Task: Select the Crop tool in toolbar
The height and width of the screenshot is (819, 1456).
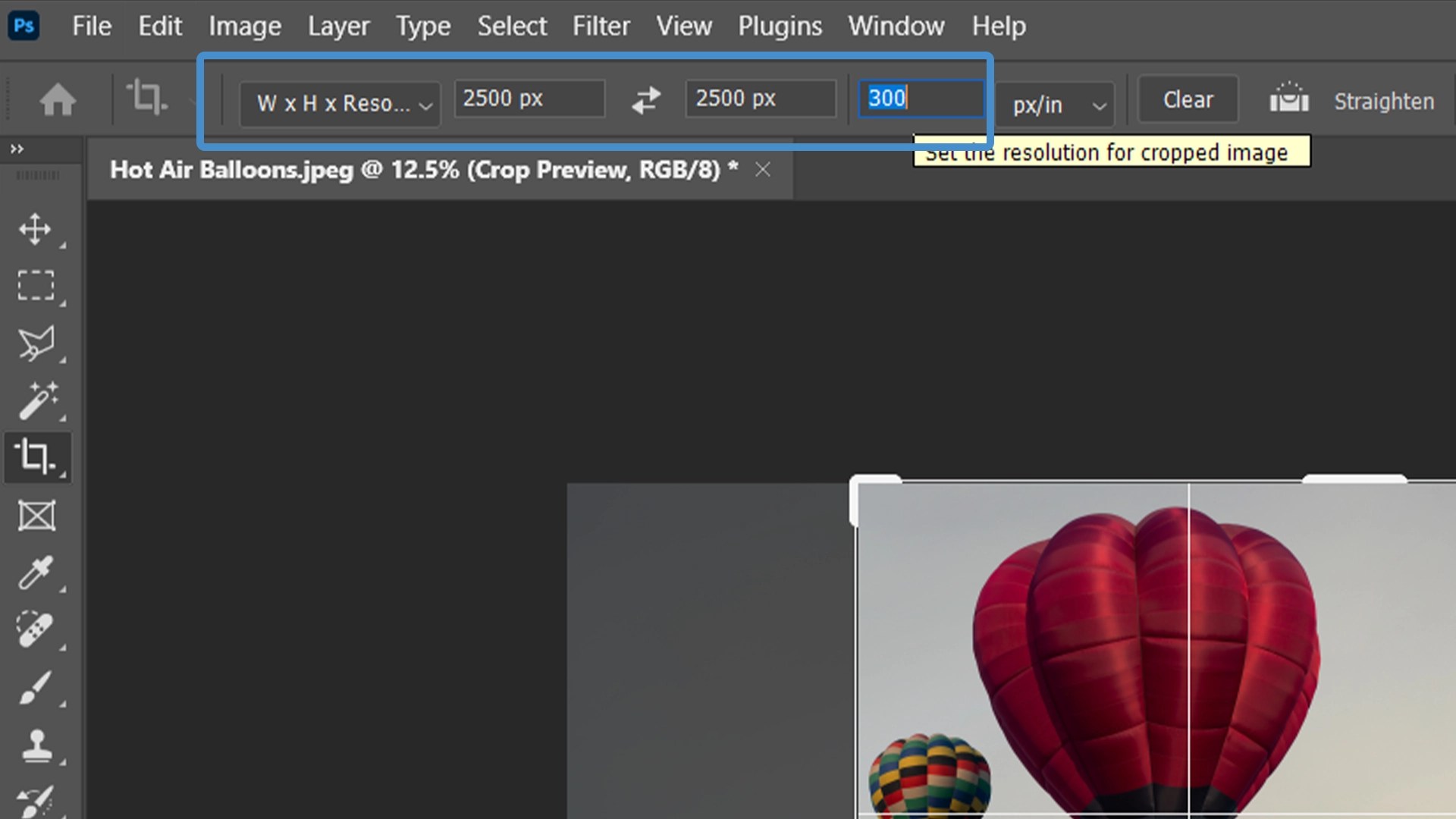Action: tap(36, 457)
